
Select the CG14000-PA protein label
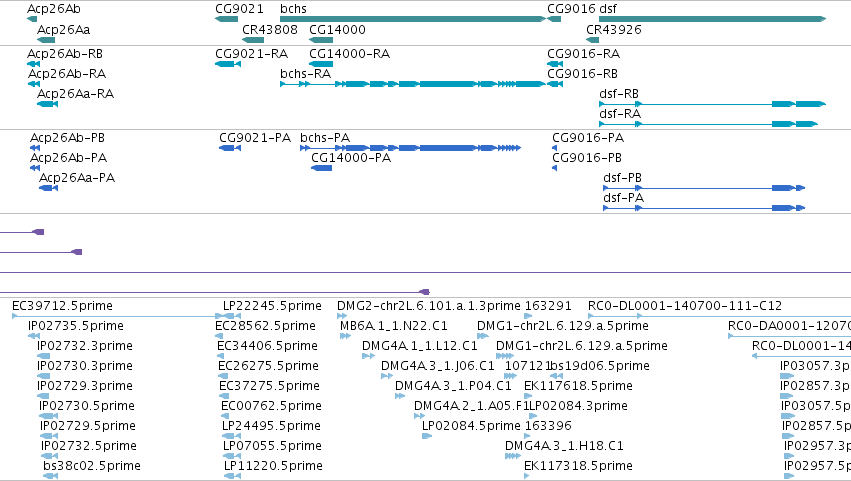pyautogui.click(x=351, y=158)
